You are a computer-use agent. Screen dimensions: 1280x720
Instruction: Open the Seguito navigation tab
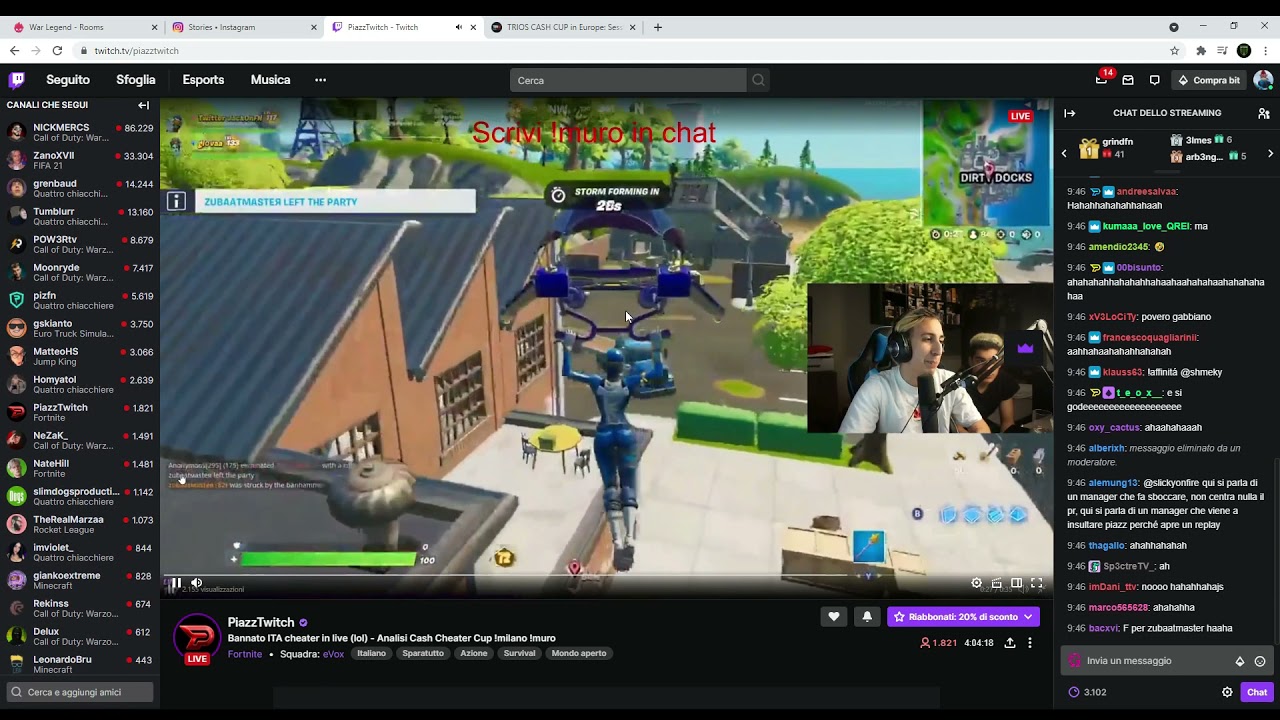coord(68,80)
